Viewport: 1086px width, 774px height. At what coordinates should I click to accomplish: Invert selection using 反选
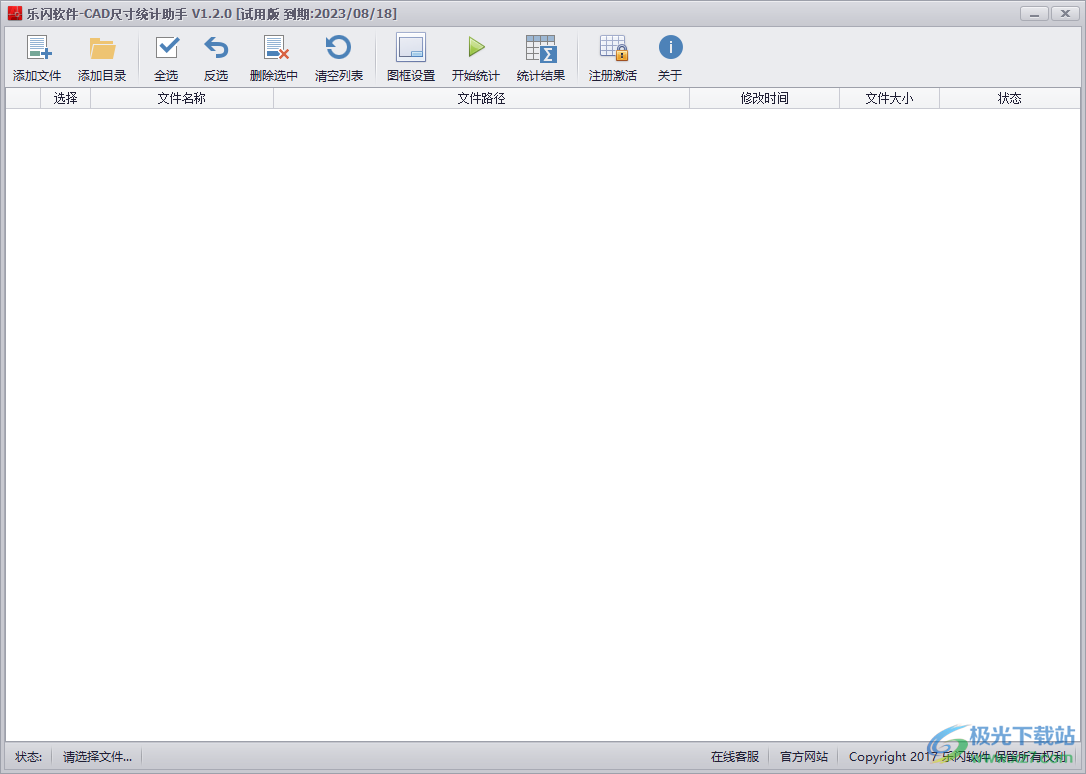click(216, 58)
